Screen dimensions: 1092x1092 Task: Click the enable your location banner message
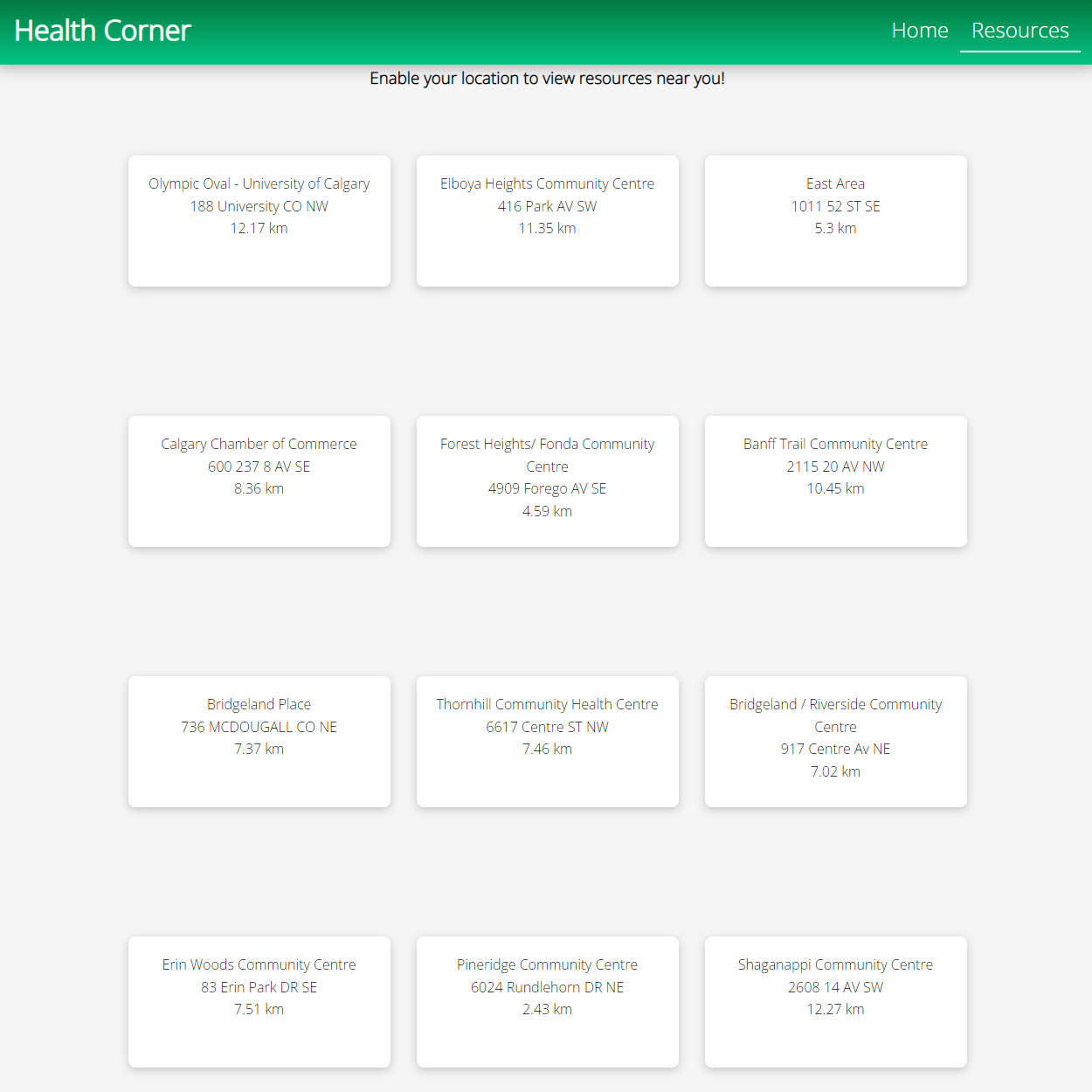pos(548,78)
